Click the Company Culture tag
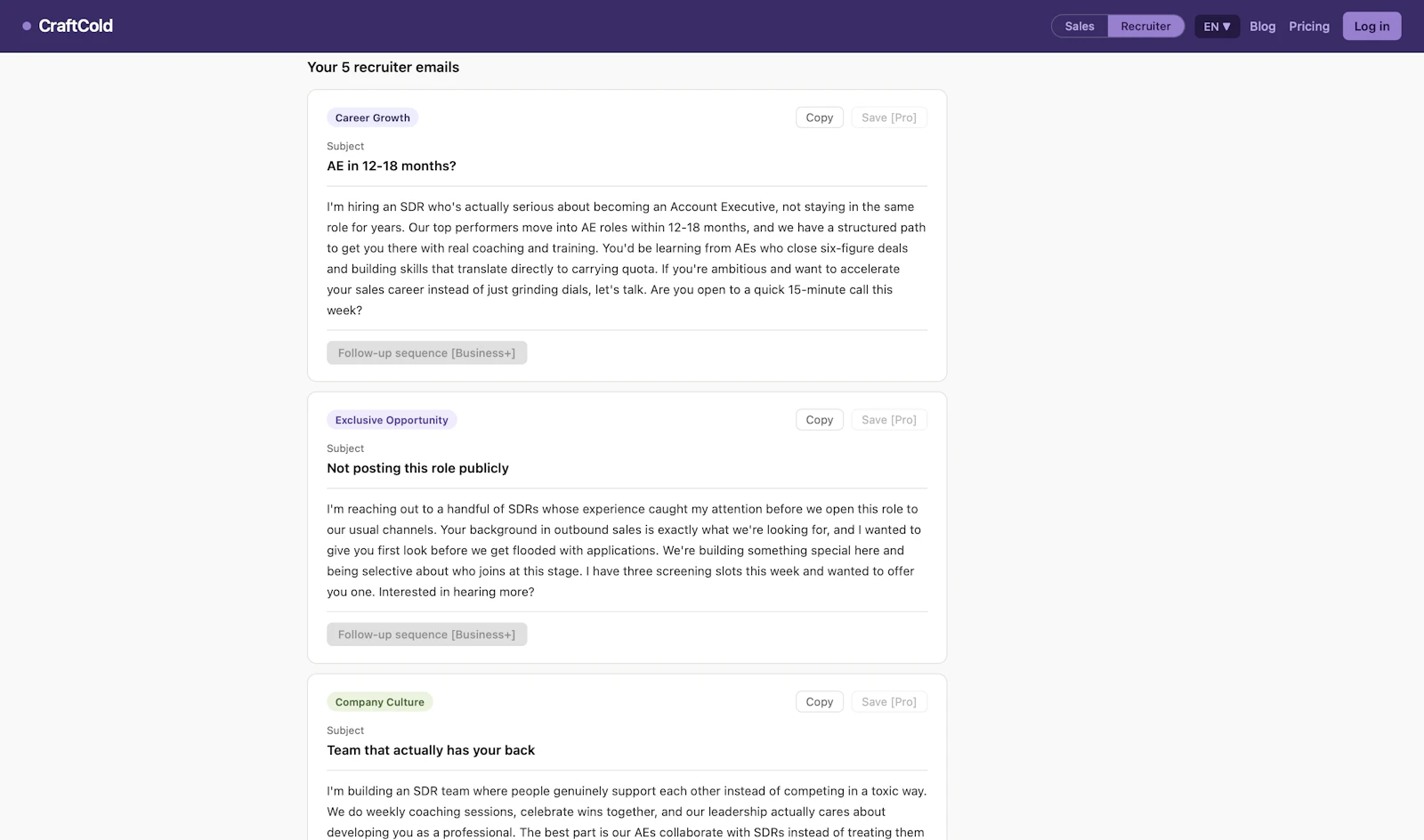The height and width of the screenshot is (840, 1424). 379,702
